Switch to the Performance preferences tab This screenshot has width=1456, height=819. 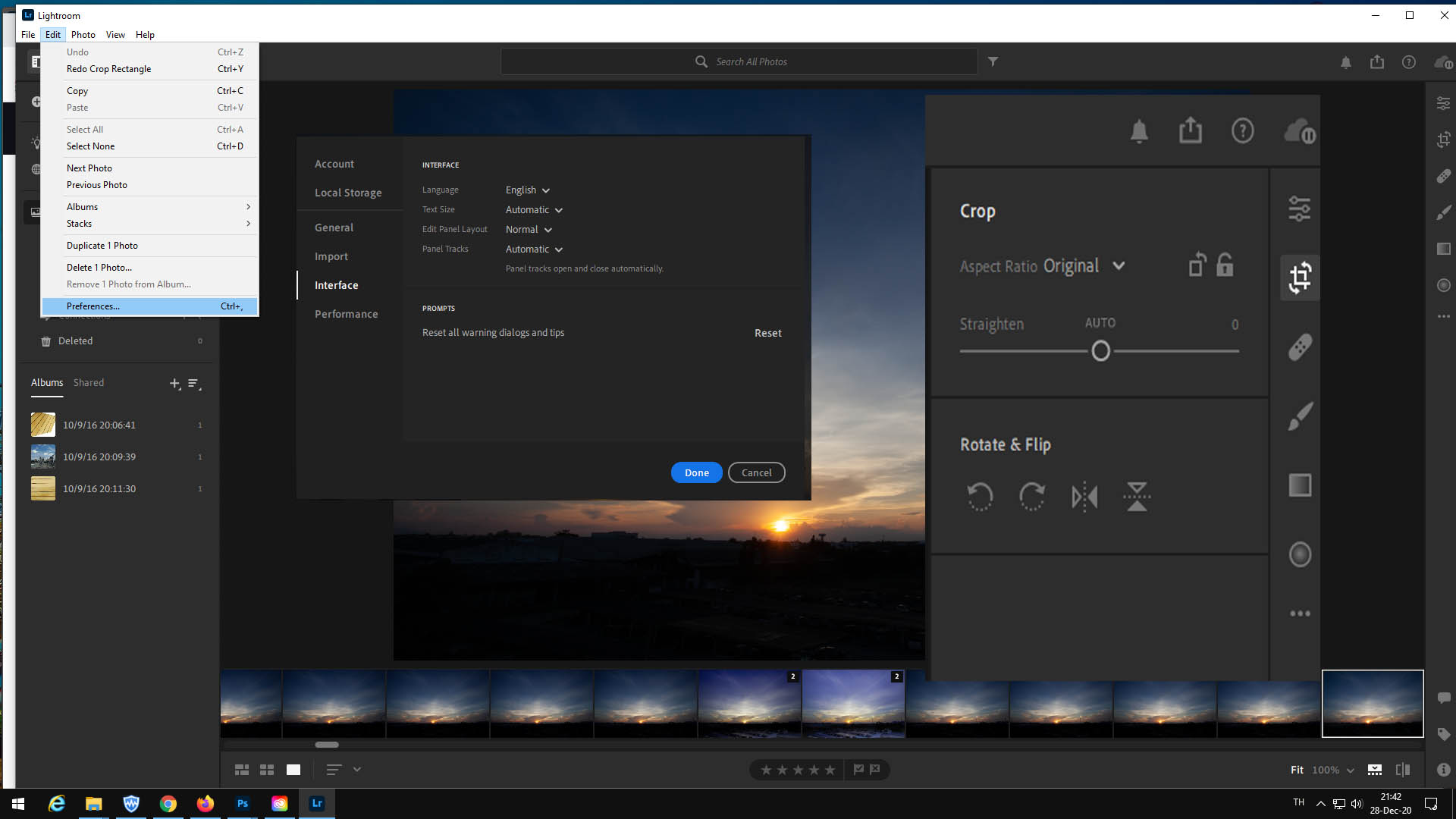click(x=346, y=314)
